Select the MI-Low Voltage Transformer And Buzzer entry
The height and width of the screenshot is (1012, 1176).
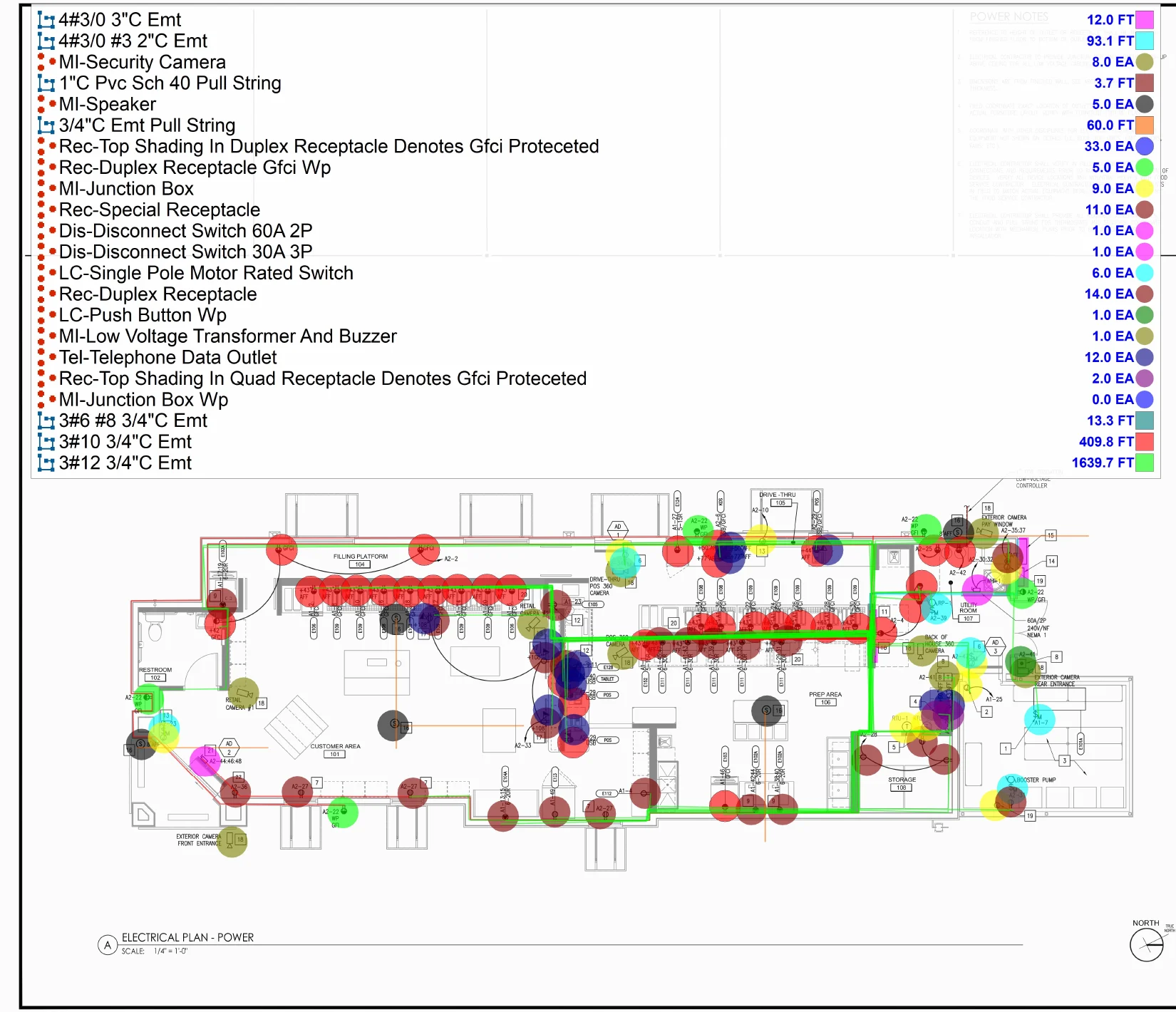pyautogui.click(x=227, y=336)
